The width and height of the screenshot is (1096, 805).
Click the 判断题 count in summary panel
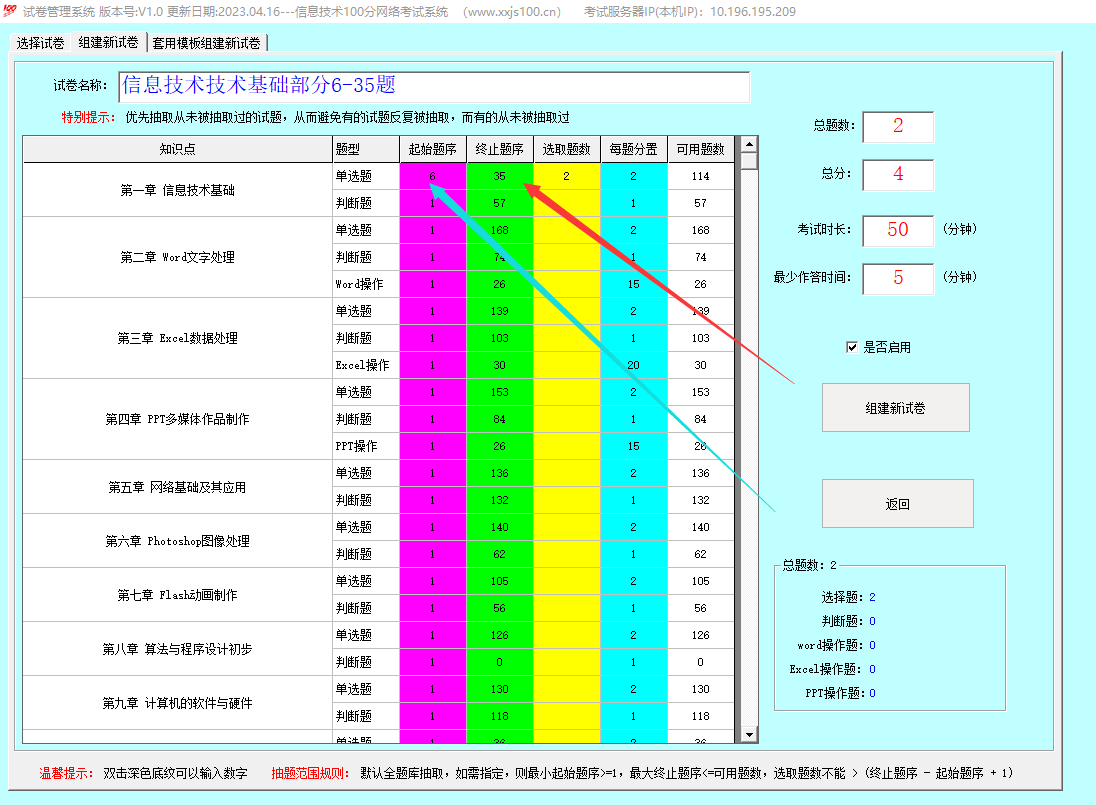pos(872,621)
